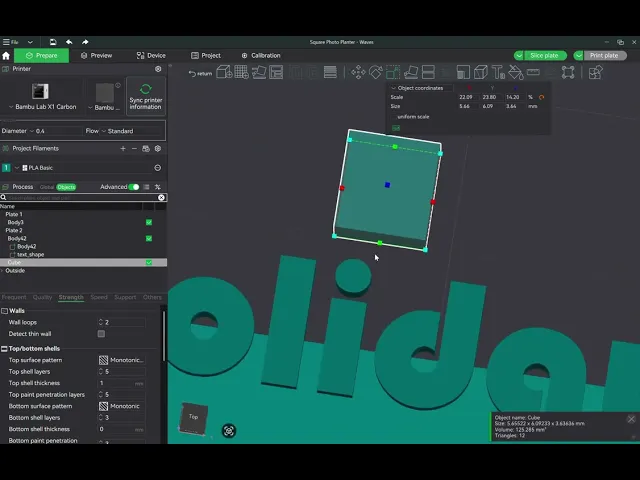
Task: Open printer settings gear icon
Action: coord(158,69)
